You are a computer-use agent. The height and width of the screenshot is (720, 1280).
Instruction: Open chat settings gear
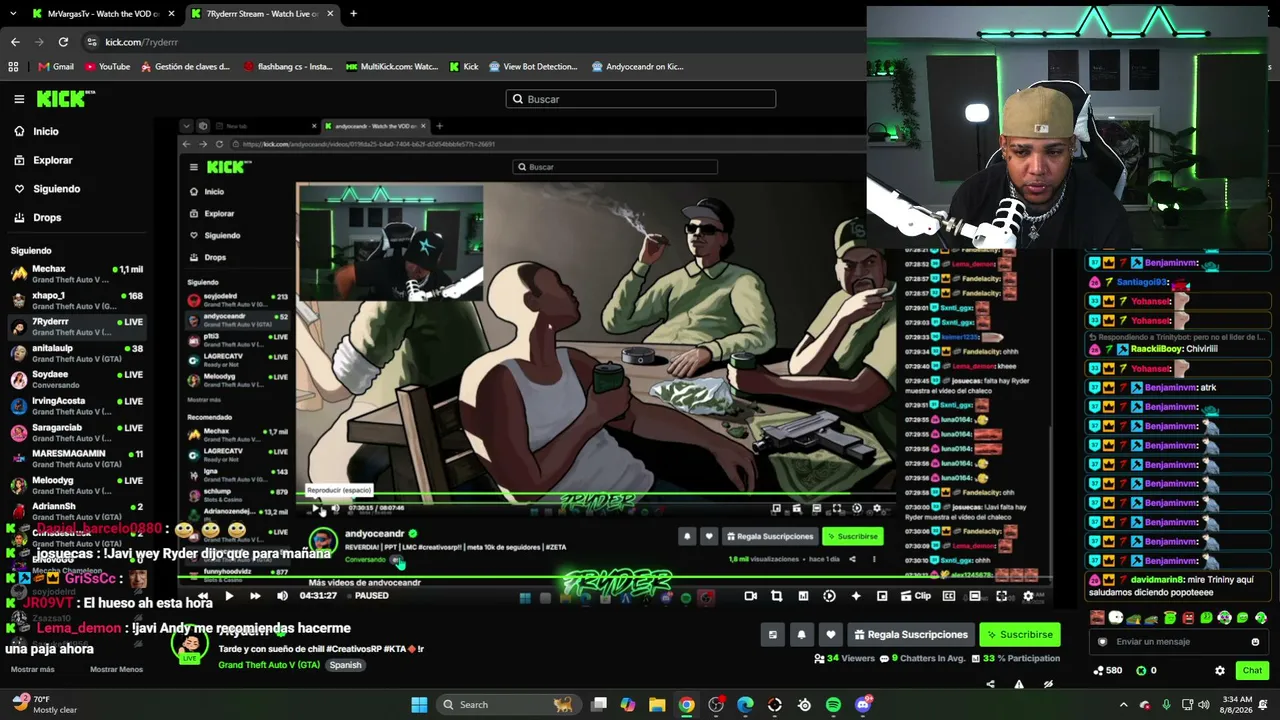1219,671
